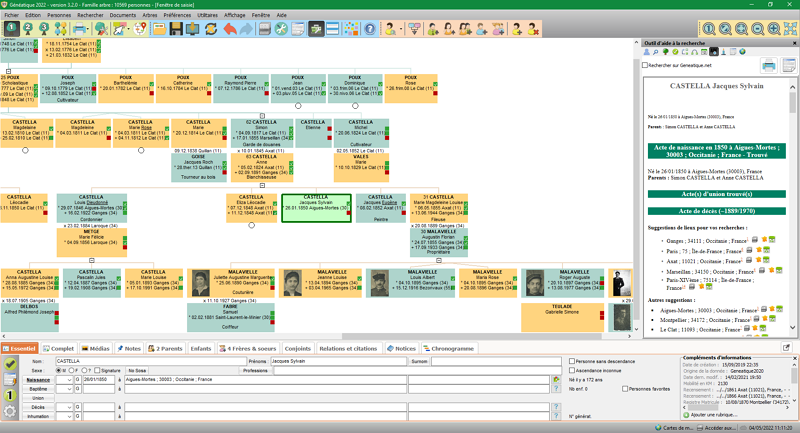The height and width of the screenshot is (433, 800).
Task: Click the fullscreen four-arrows icon
Action: pyautogui.click(x=790, y=29)
